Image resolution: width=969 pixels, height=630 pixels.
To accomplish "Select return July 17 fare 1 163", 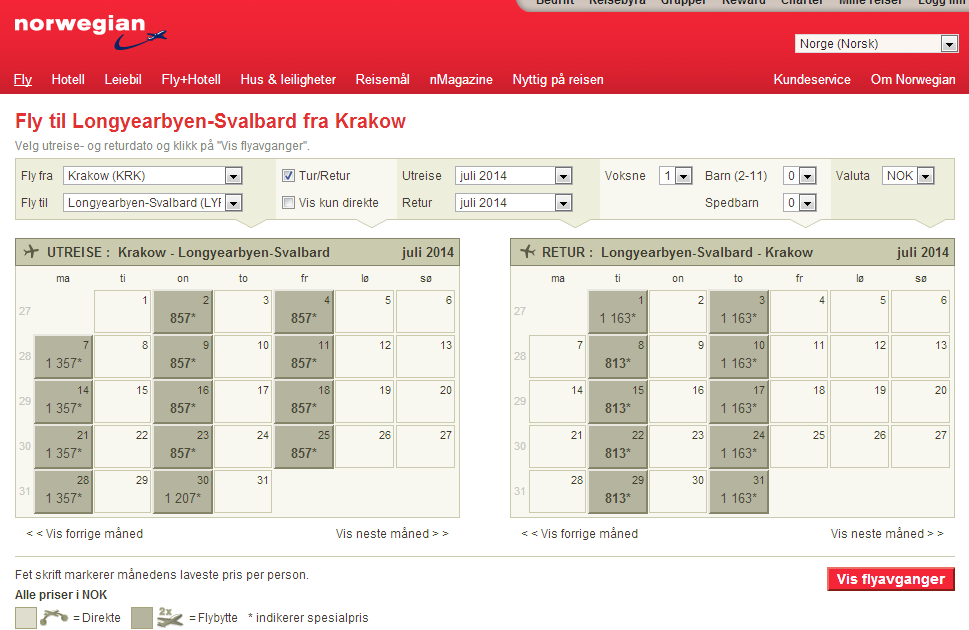I will (x=739, y=401).
